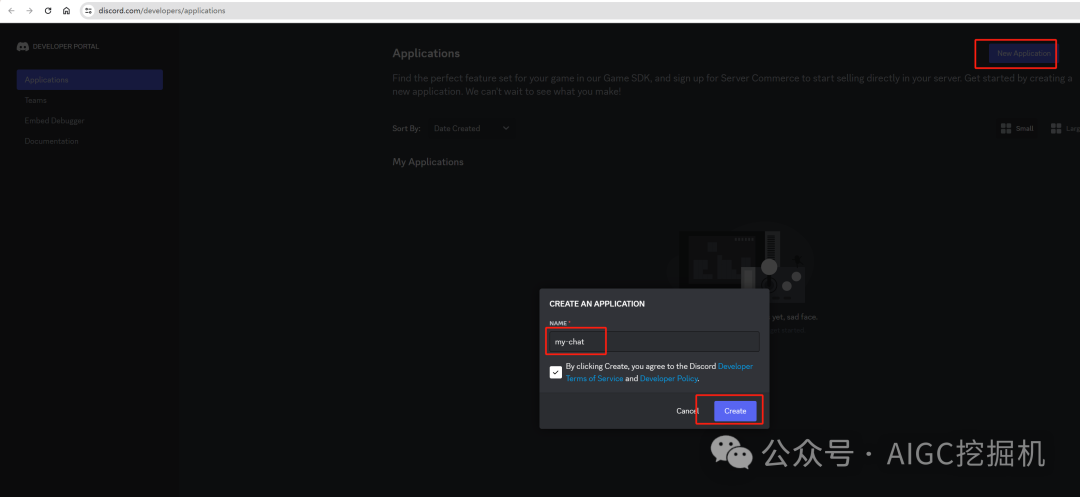The height and width of the screenshot is (497, 1080).
Task: Click the Name field containing my-chat
Action: pyautogui.click(x=652, y=341)
